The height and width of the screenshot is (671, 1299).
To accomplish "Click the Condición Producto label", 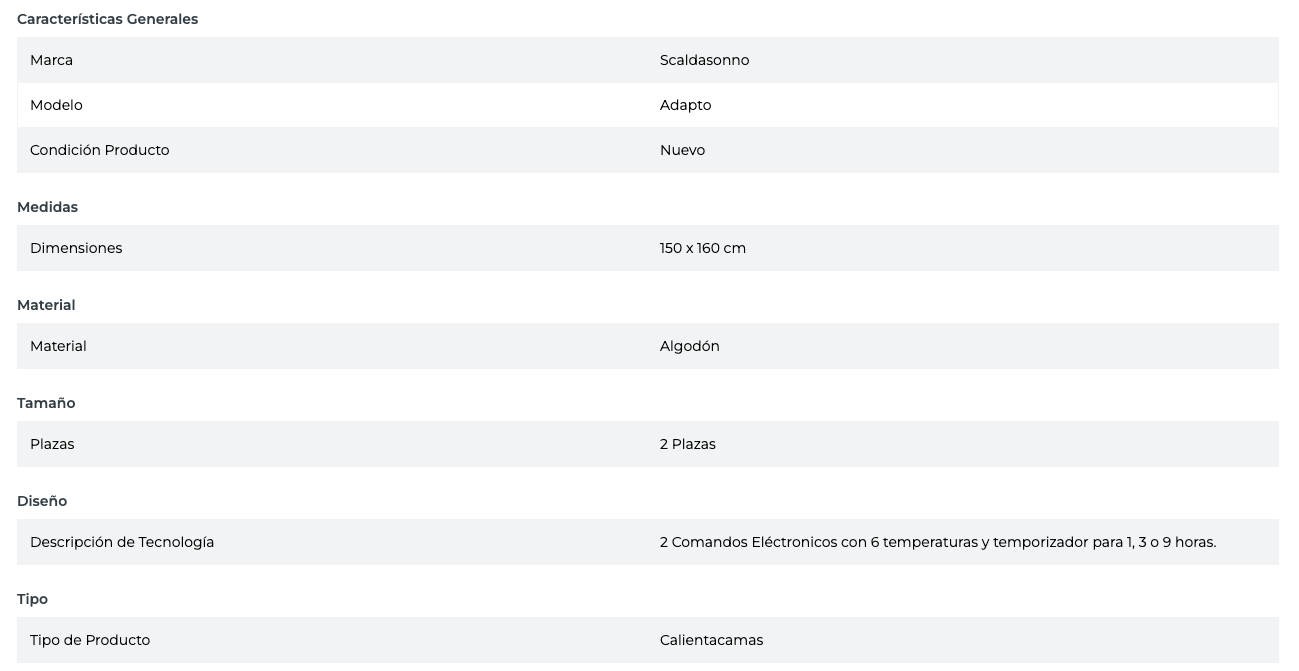I will [x=99, y=150].
